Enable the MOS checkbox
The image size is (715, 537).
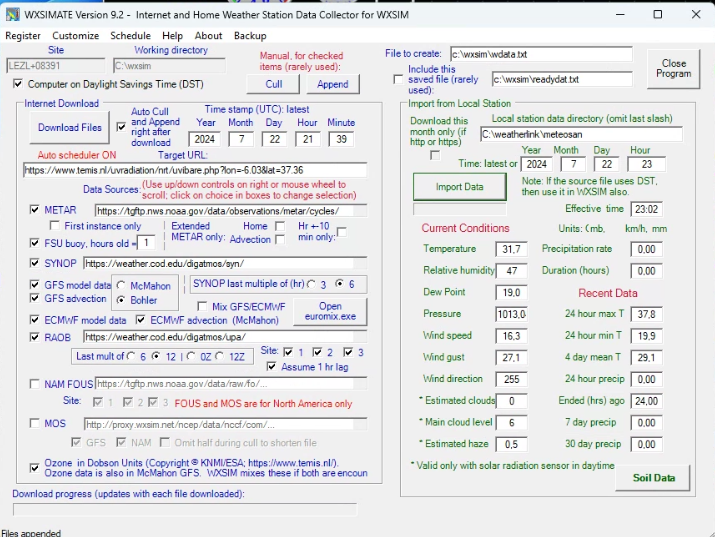click(x=34, y=423)
